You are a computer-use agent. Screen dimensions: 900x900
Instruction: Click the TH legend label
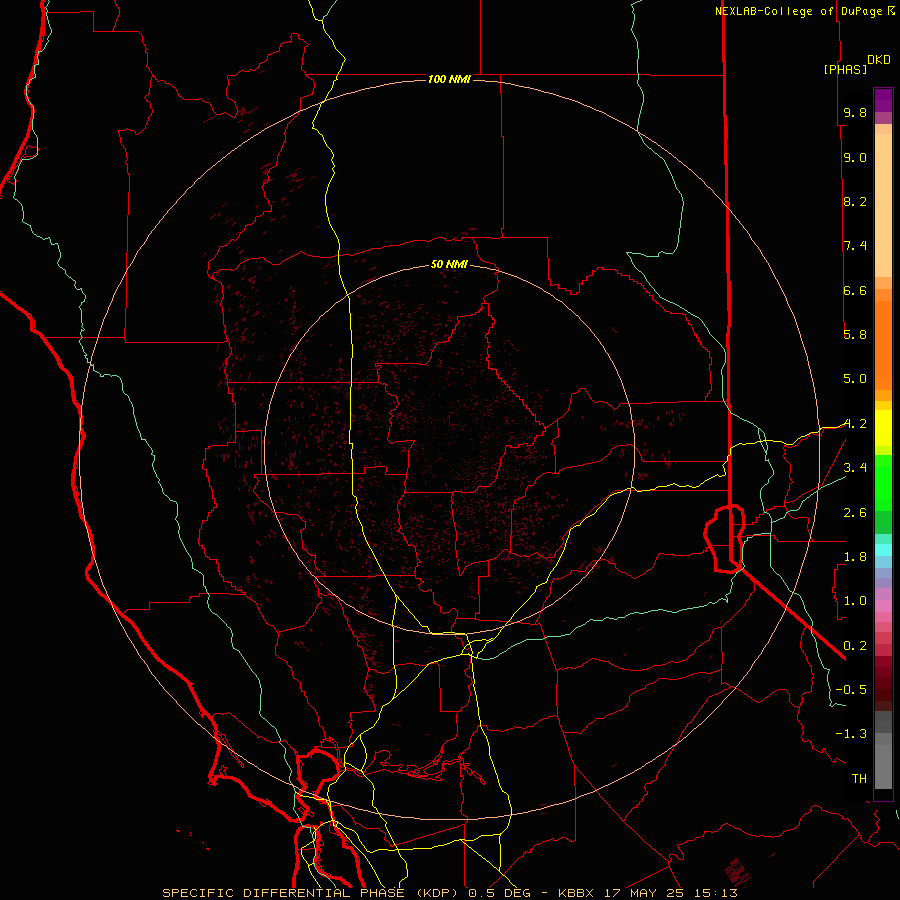click(x=859, y=779)
